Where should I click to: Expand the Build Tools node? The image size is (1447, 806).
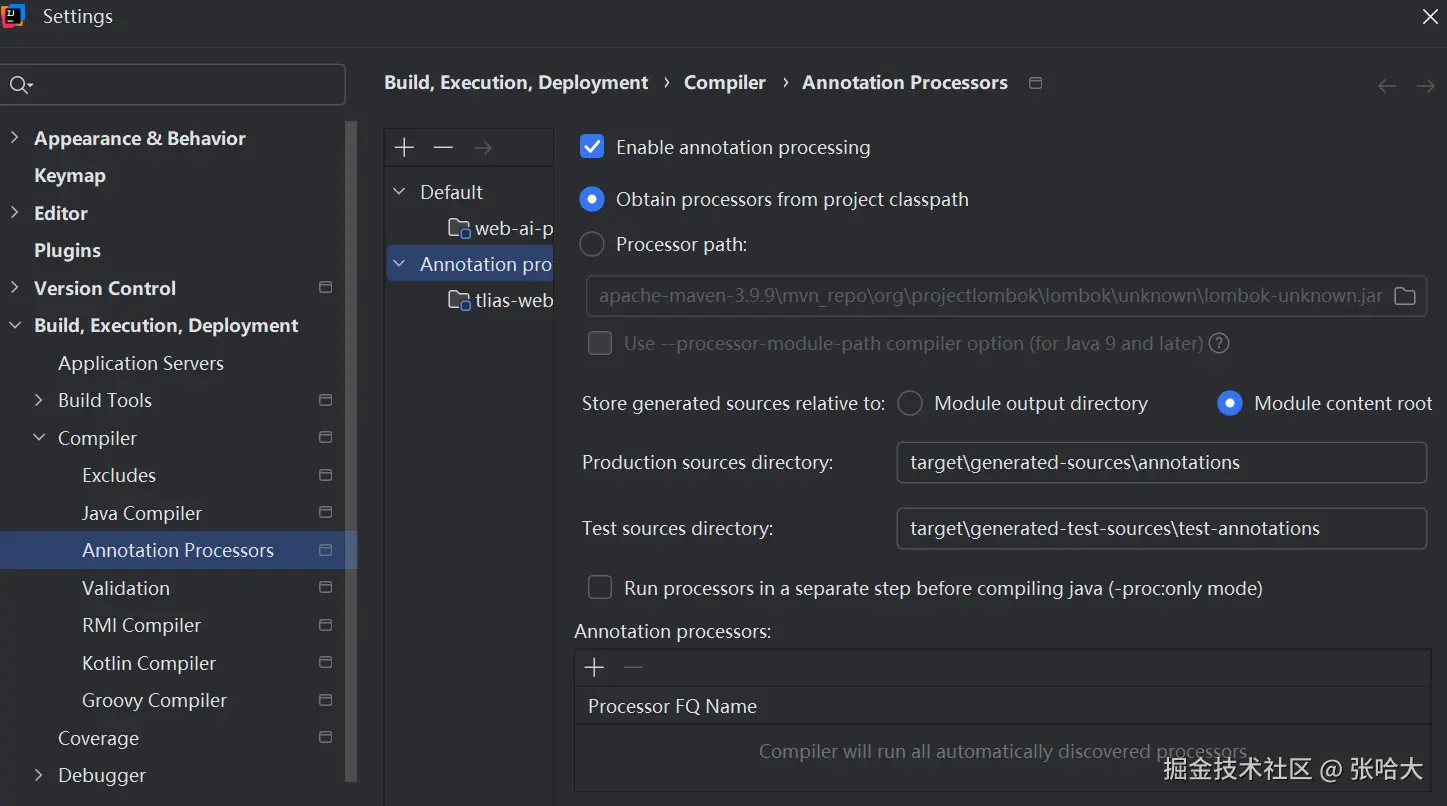[39, 400]
